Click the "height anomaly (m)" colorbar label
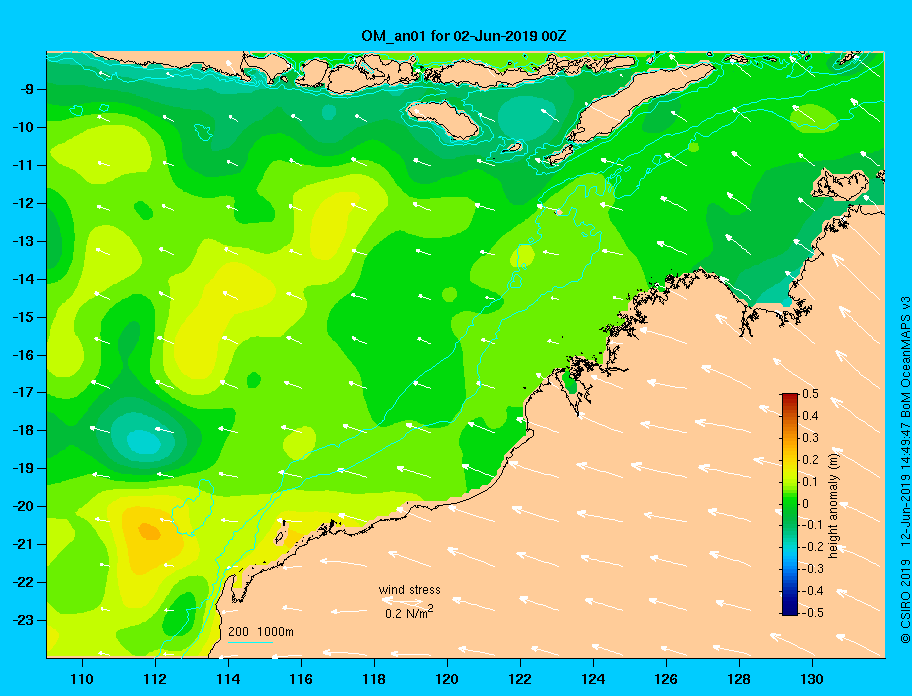912x696 pixels. [x=833, y=506]
